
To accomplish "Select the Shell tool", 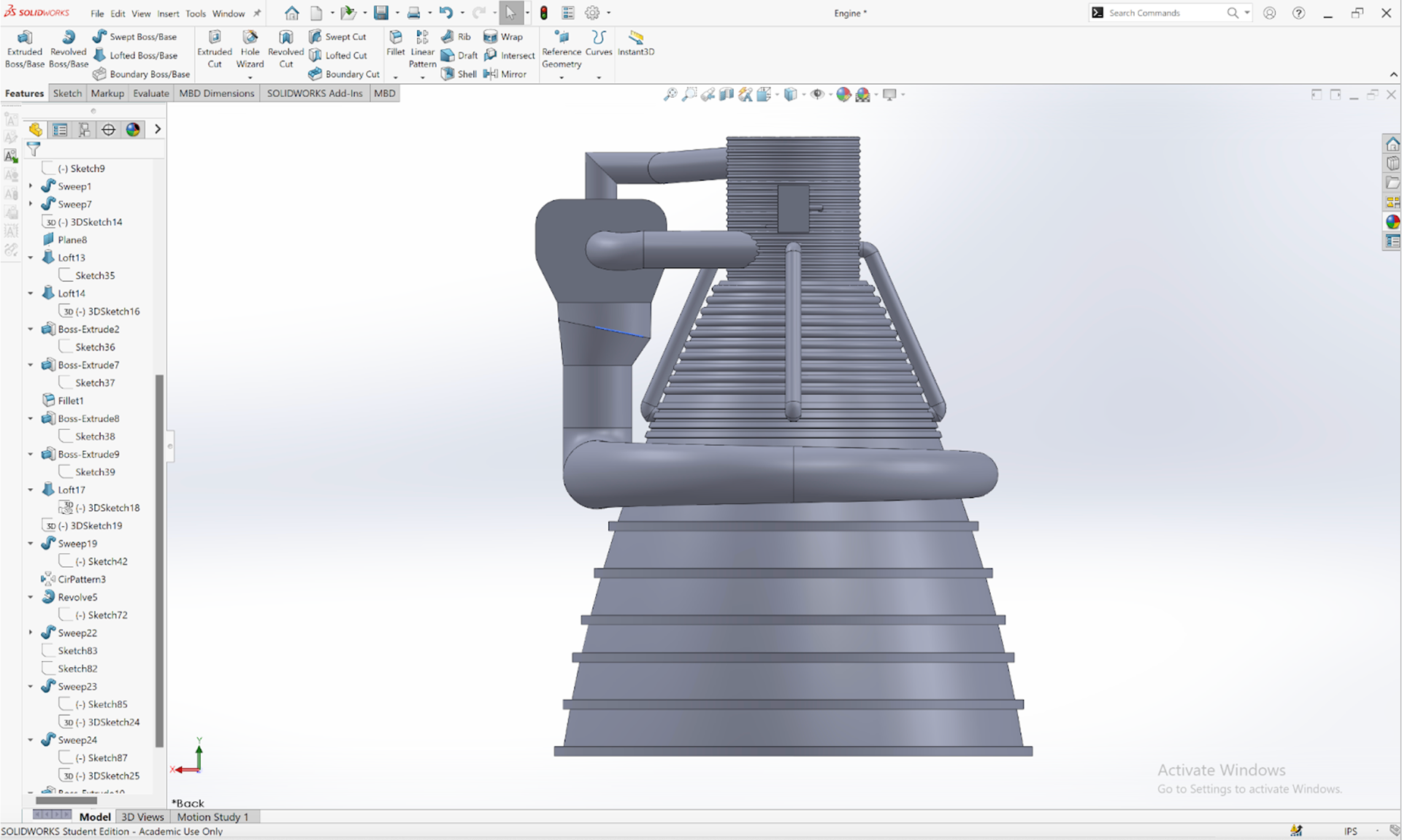I will tap(459, 74).
